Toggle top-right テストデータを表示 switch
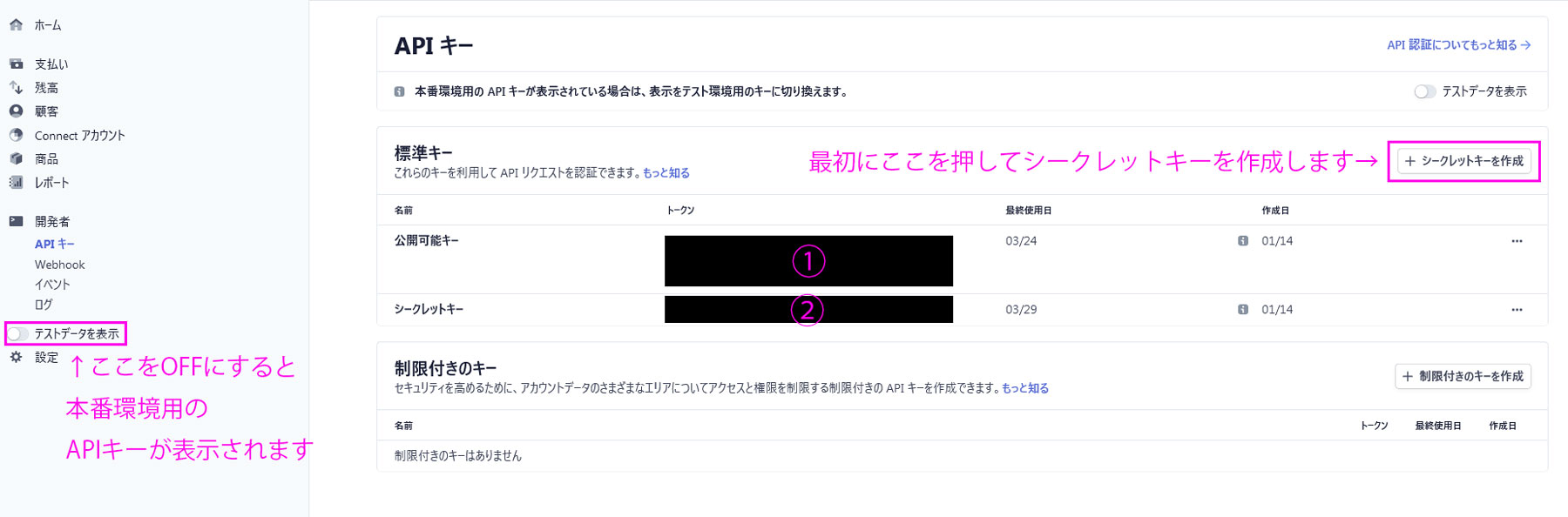 tap(1424, 91)
